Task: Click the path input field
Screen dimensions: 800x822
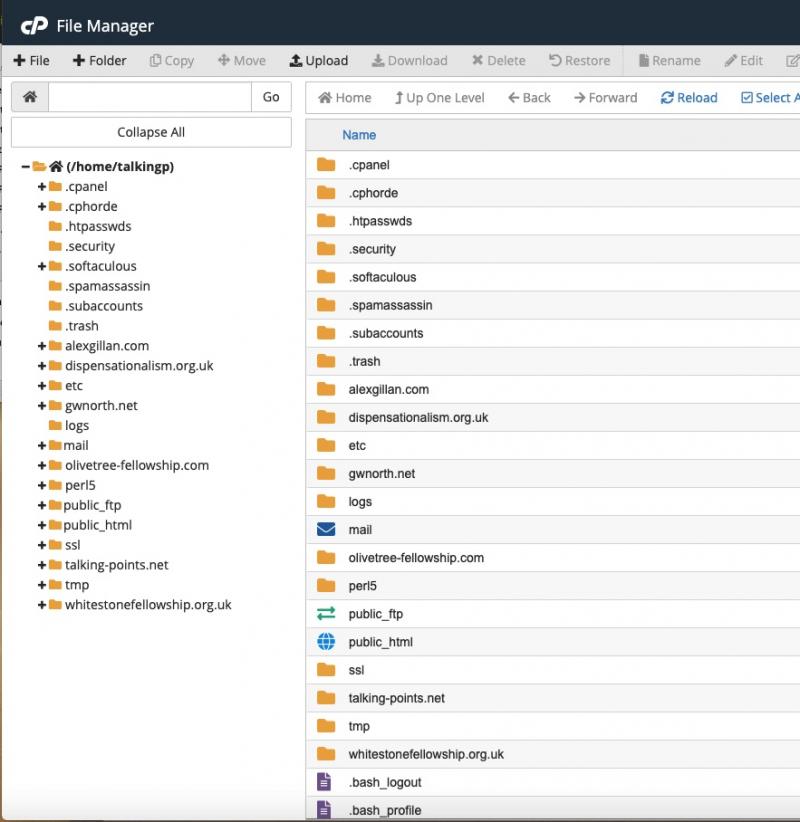Action: pyautogui.click(x=150, y=97)
